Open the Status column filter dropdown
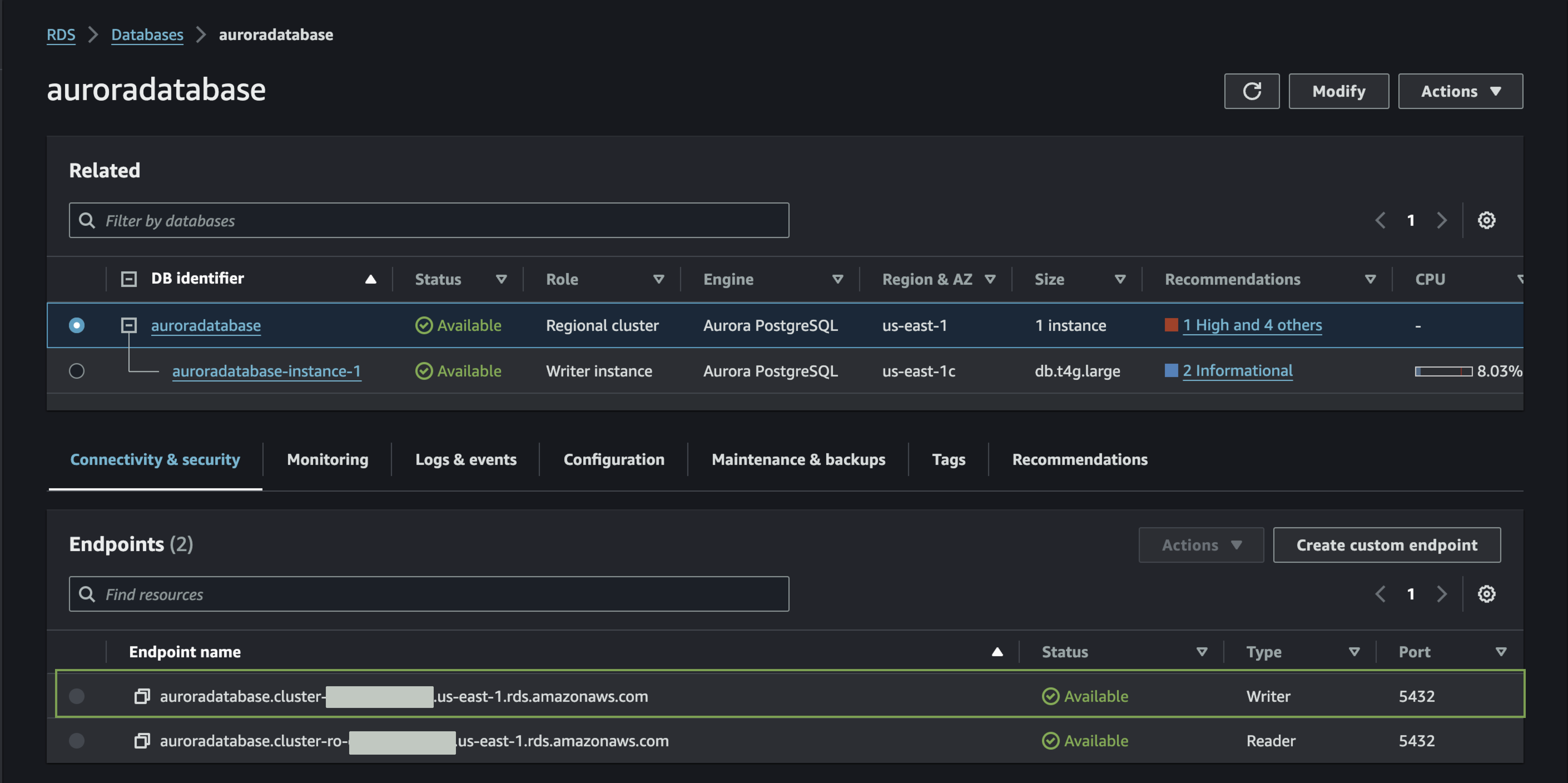Viewport: 1568px width, 783px height. click(501, 279)
